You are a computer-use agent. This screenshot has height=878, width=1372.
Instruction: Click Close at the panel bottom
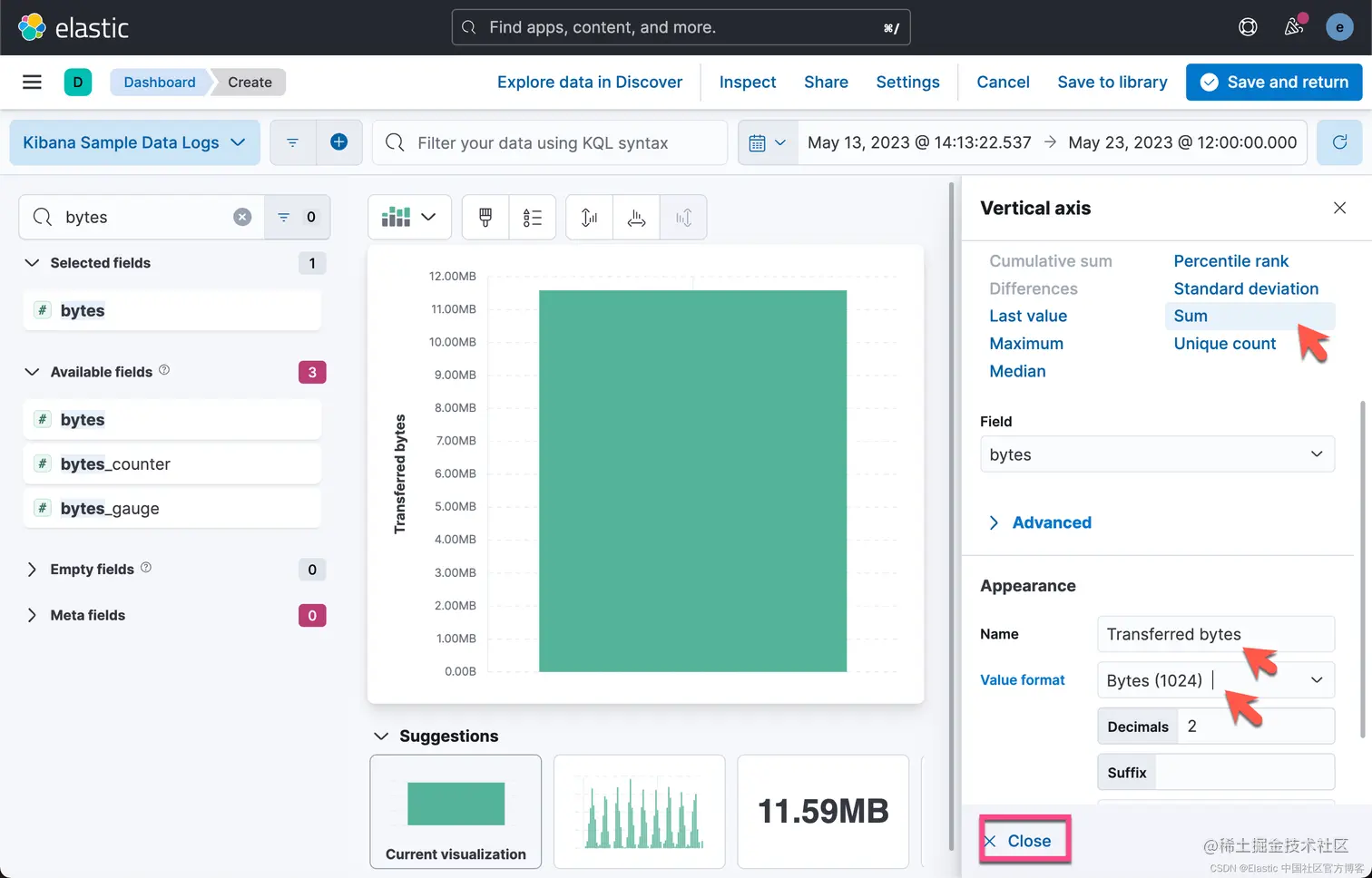tap(1025, 840)
